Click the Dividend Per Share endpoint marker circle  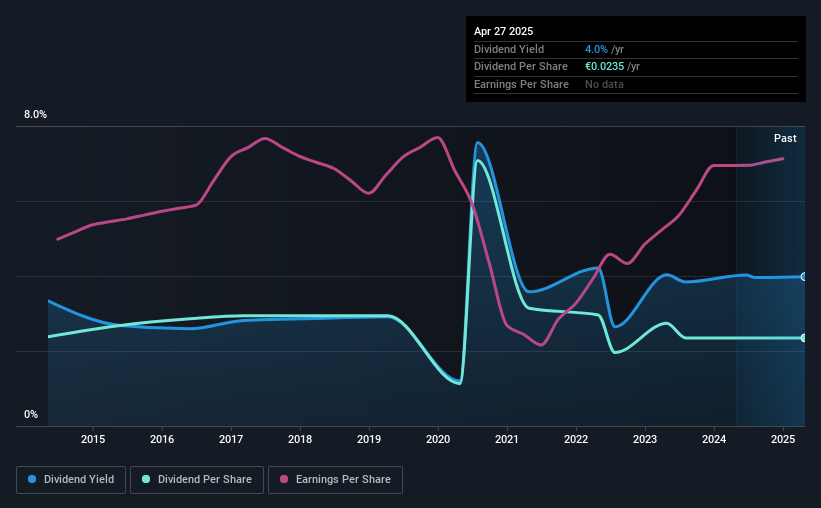804,338
